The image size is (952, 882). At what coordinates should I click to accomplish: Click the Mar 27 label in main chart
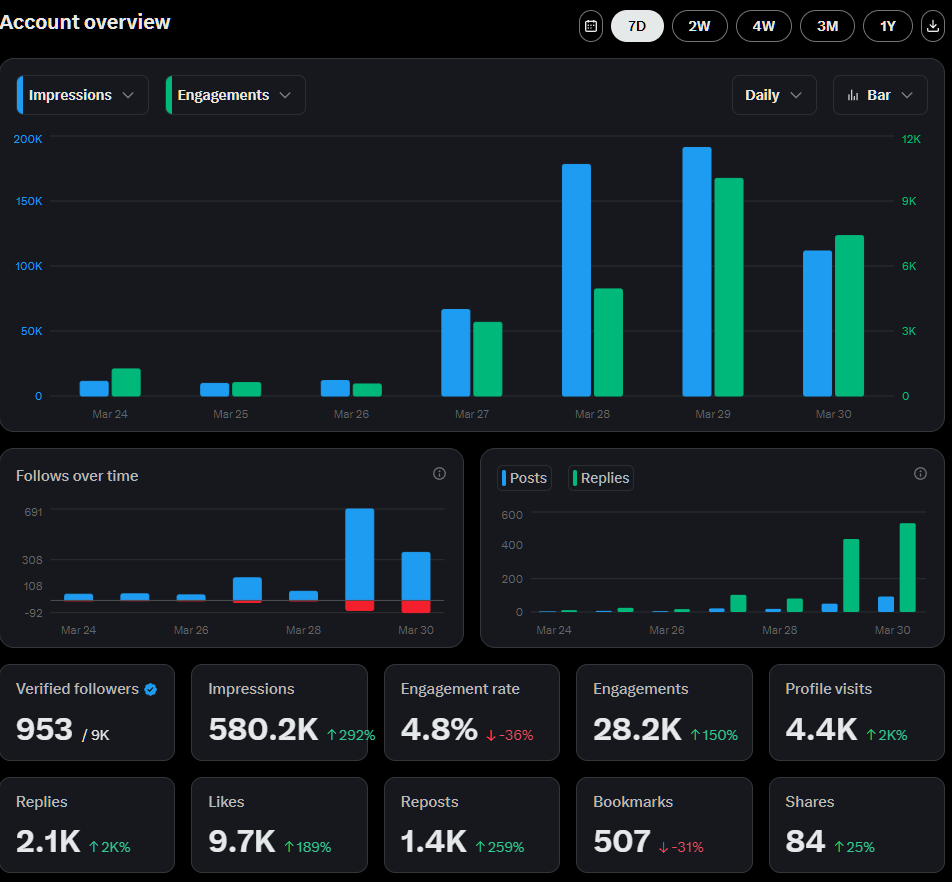click(472, 414)
